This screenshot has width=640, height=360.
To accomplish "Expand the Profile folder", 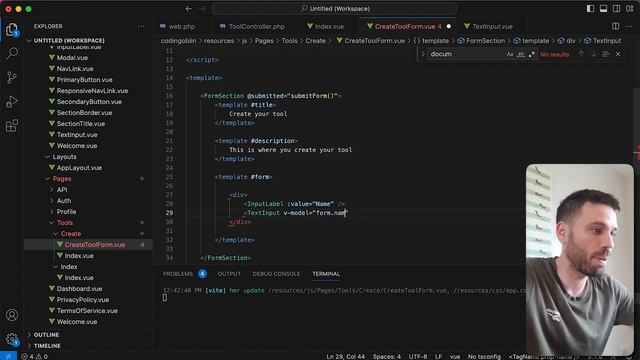I will (66, 212).
